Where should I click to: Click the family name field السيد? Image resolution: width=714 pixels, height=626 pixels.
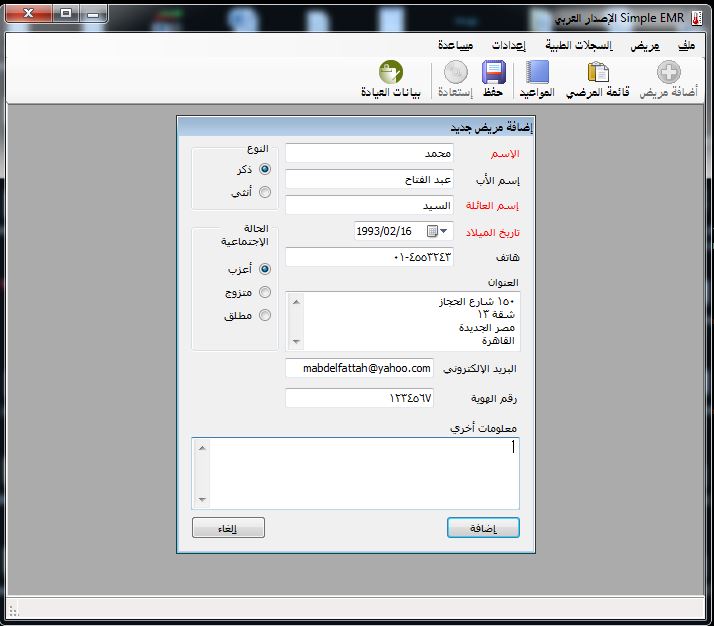coord(369,205)
